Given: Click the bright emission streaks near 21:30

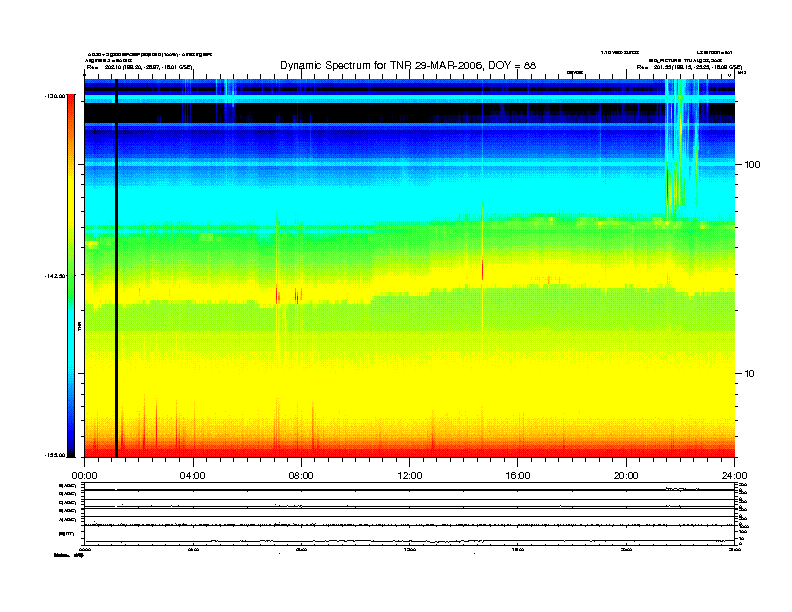Looking at the screenshot, I should click(x=680, y=149).
